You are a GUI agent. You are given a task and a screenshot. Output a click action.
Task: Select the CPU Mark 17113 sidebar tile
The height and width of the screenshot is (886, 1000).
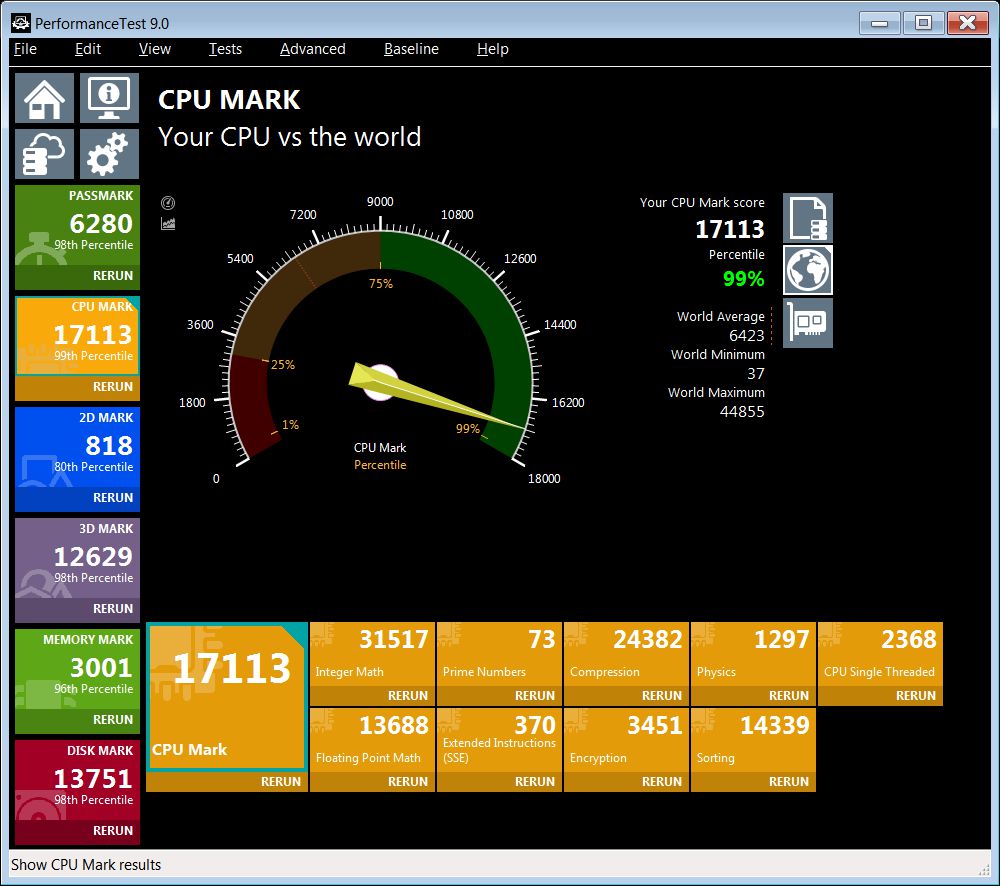pyautogui.click(x=77, y=336)
